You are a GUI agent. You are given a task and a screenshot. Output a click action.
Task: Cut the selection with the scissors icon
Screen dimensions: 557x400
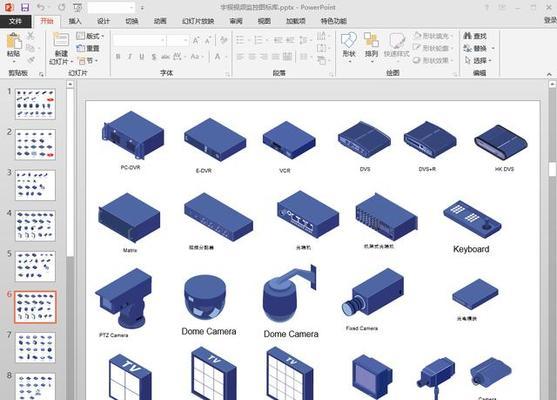[31, 36]
